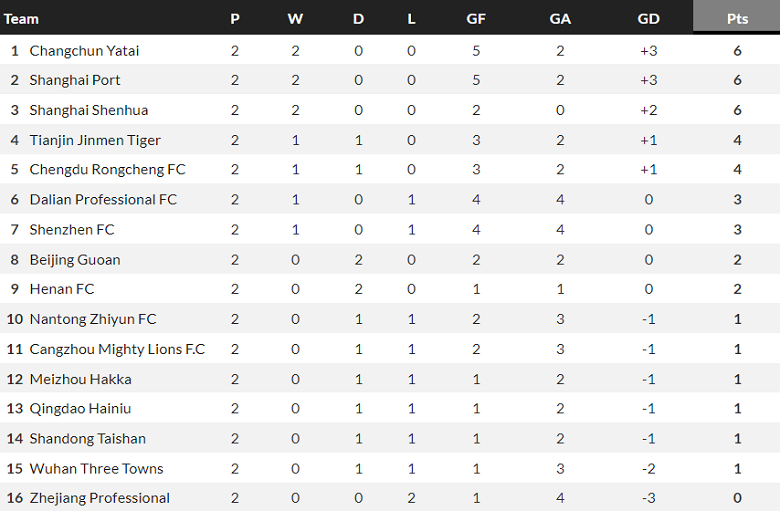
Task: Click Henan FC team name
Action: pos(62,289)
